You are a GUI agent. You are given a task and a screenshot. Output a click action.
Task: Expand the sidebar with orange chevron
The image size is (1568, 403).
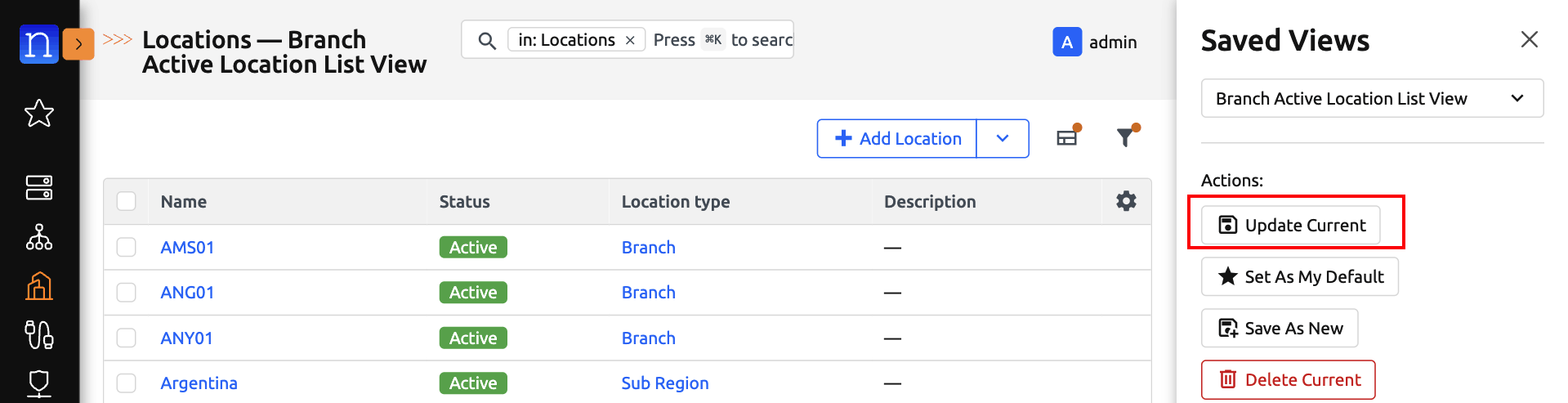pos(78,44)
